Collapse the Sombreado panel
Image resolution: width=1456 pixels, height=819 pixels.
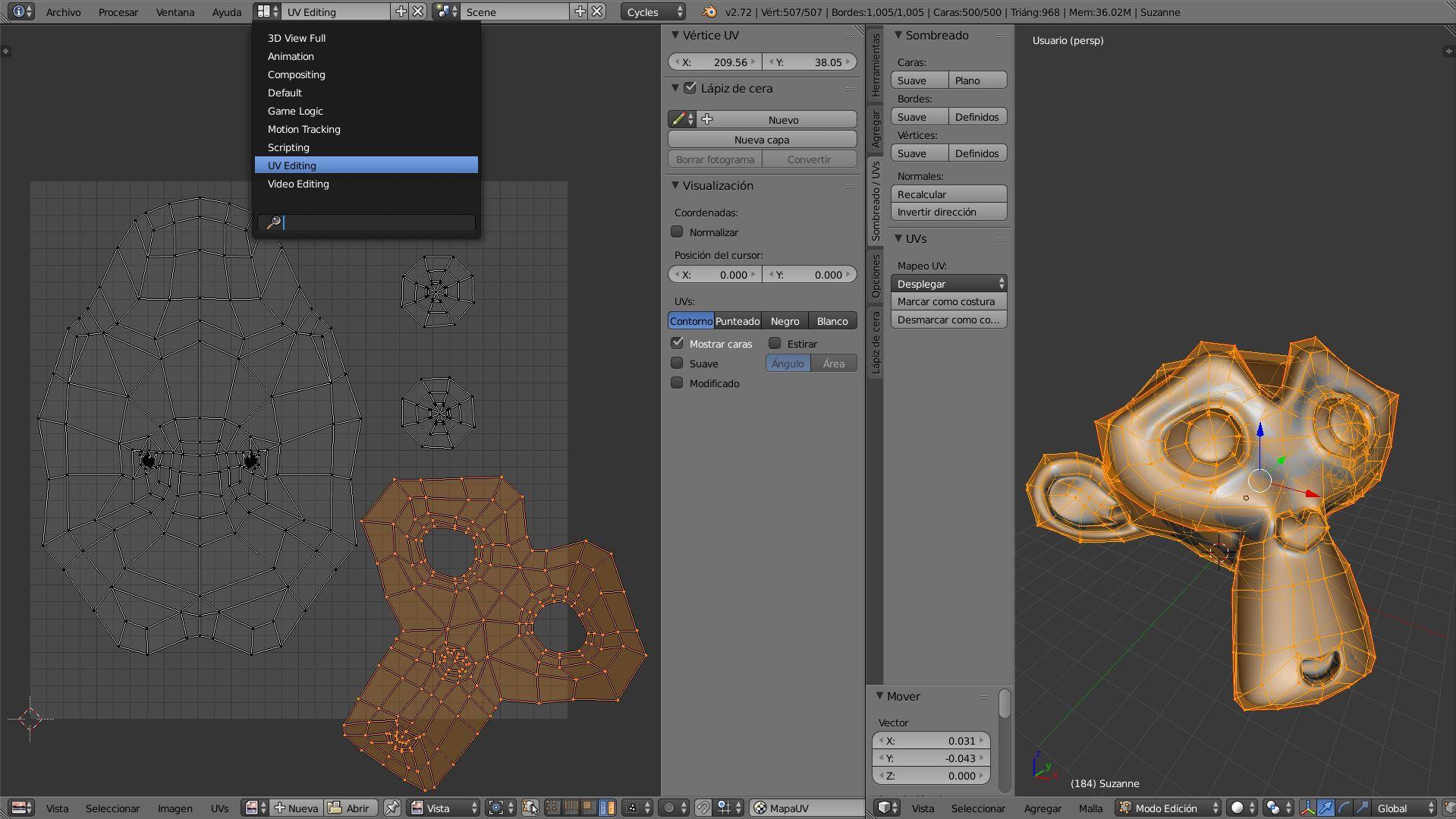(x=898, y=35)
